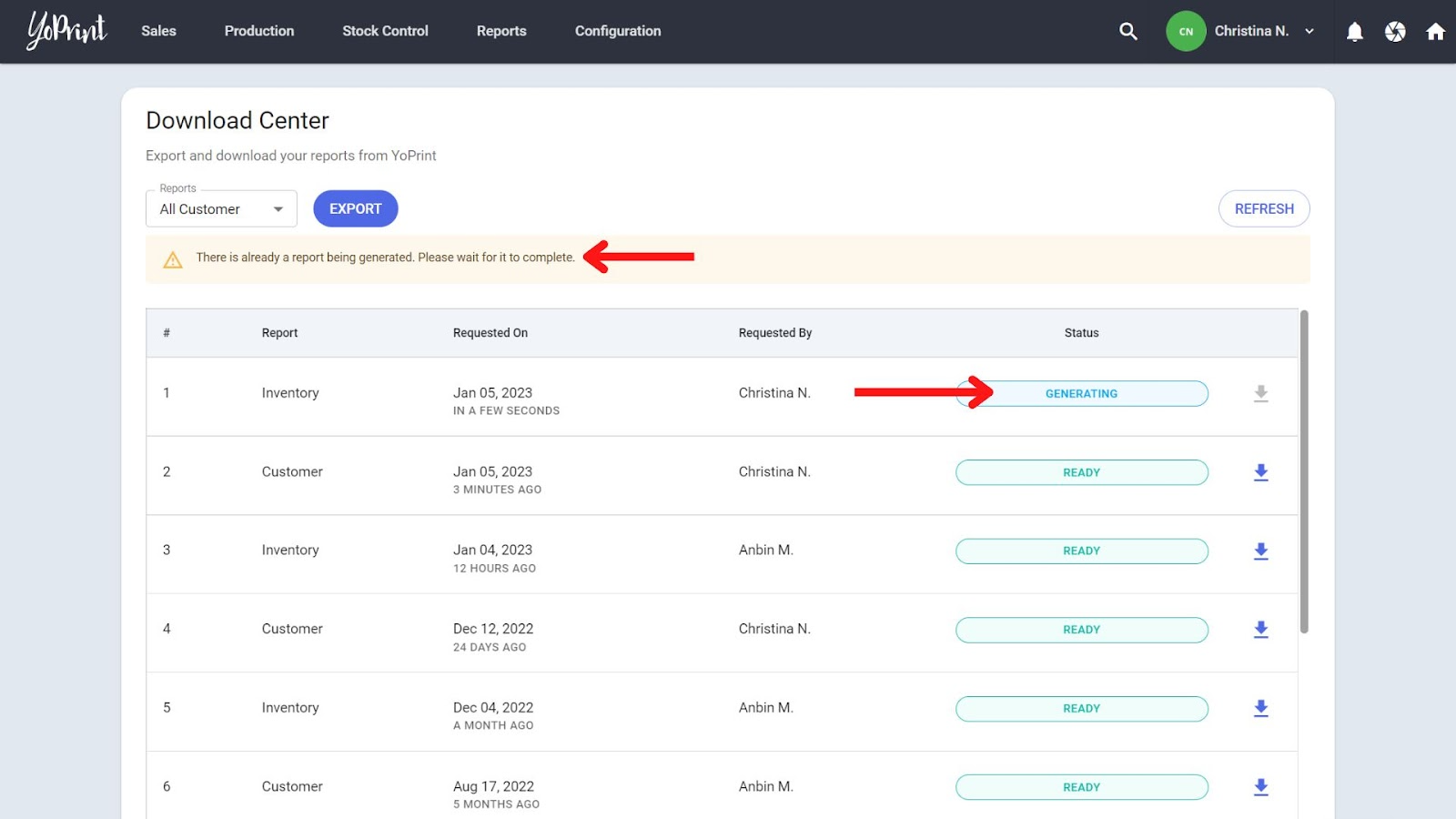Click Inventory in row 1
Viewport: 1456px width, 819px height.
point(290,393)
